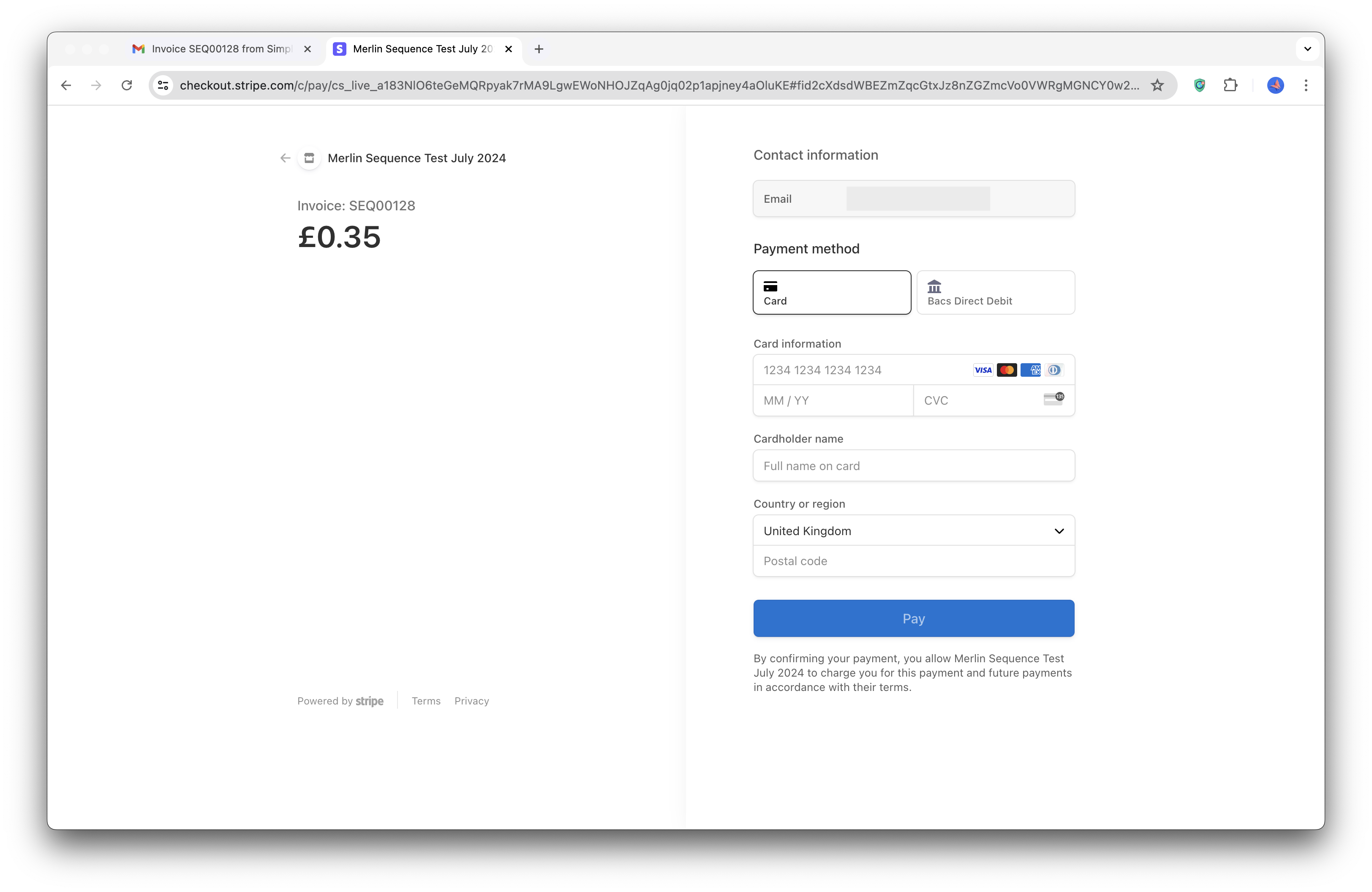Bookmark this page with the star icon
This screenshot has width=1372, height=892.
click(x=1157, y=85)
